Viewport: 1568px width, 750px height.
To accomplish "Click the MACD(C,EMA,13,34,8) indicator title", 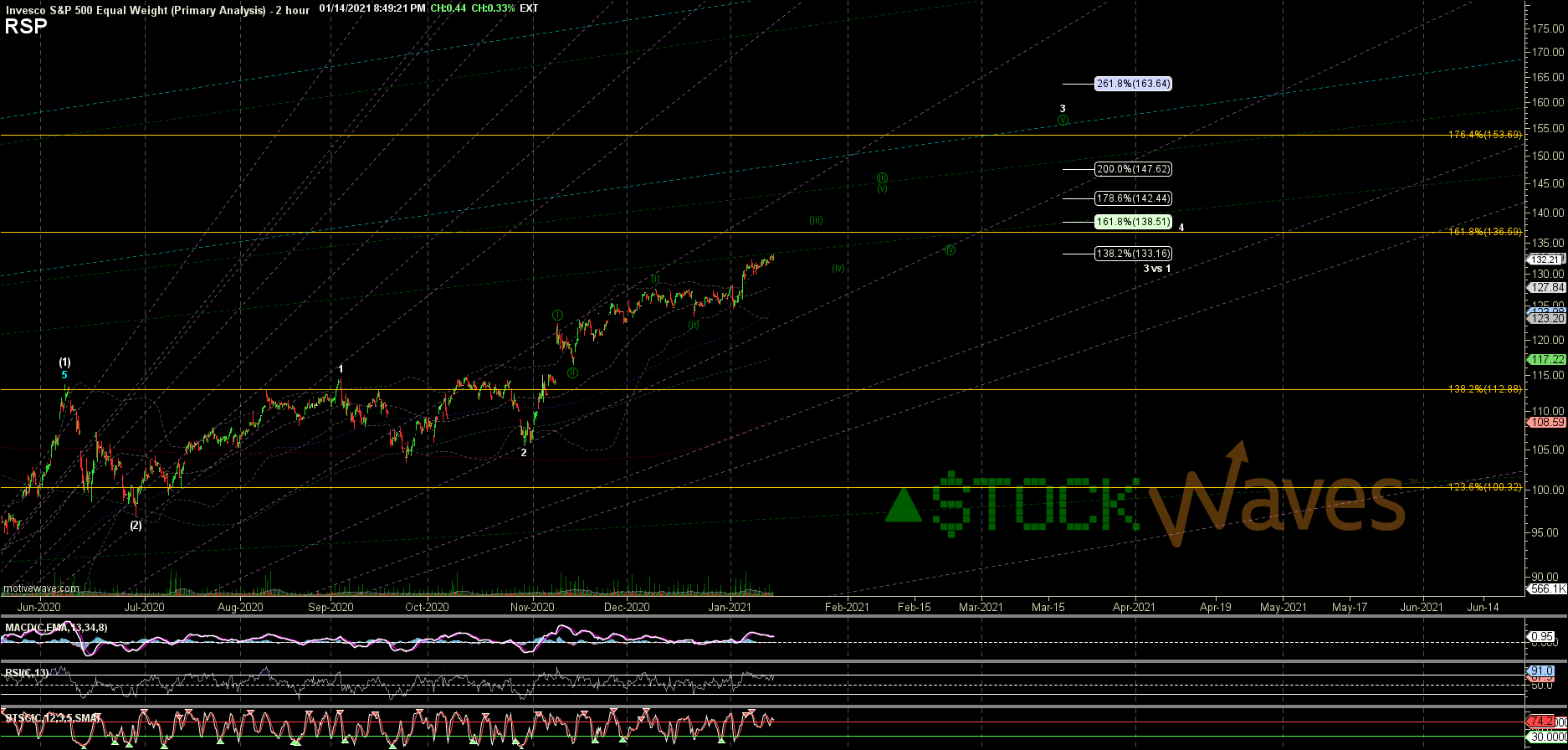I will (56, 627).
